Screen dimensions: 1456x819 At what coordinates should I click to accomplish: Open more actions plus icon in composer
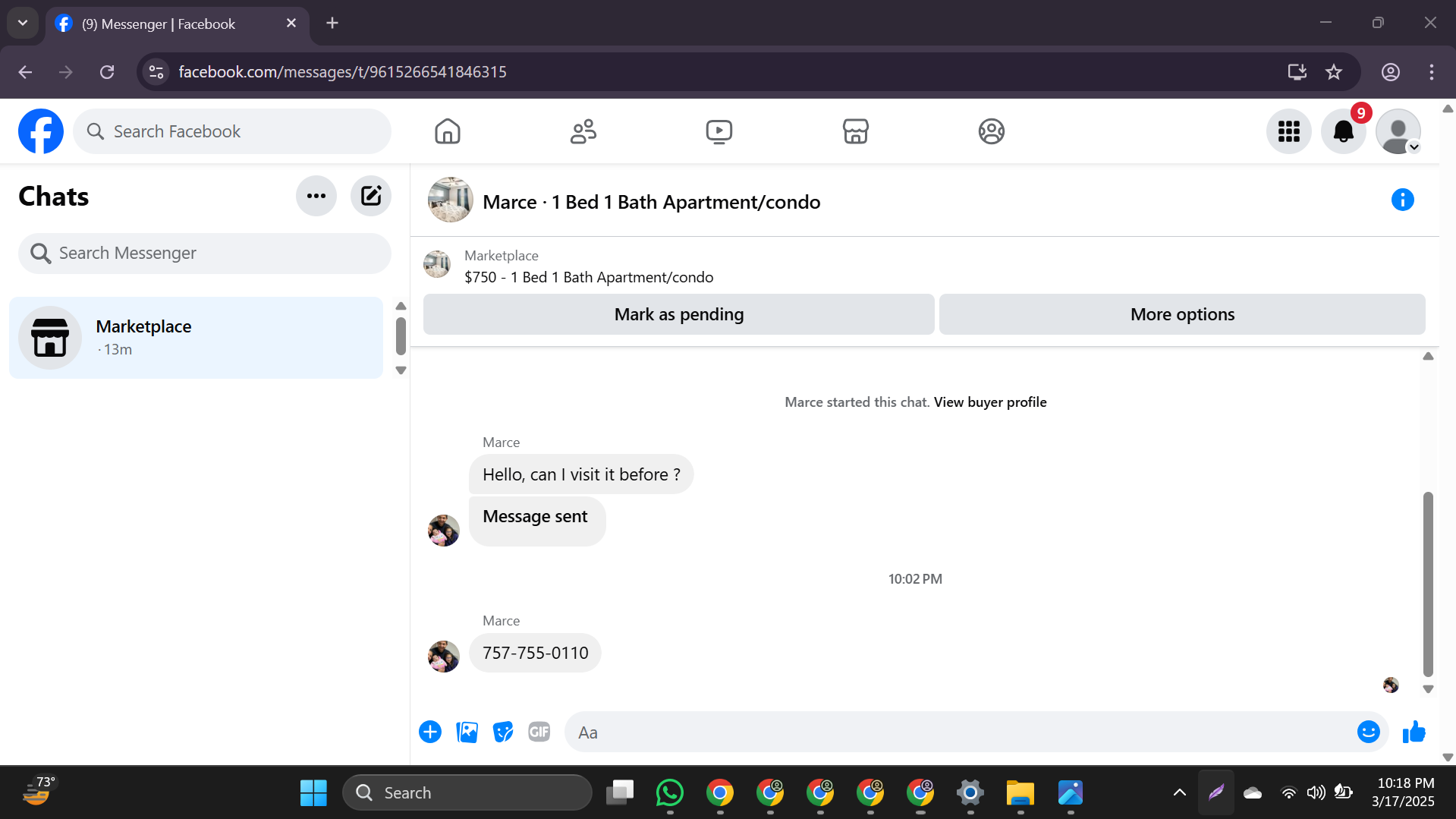(x=430, y=732)
